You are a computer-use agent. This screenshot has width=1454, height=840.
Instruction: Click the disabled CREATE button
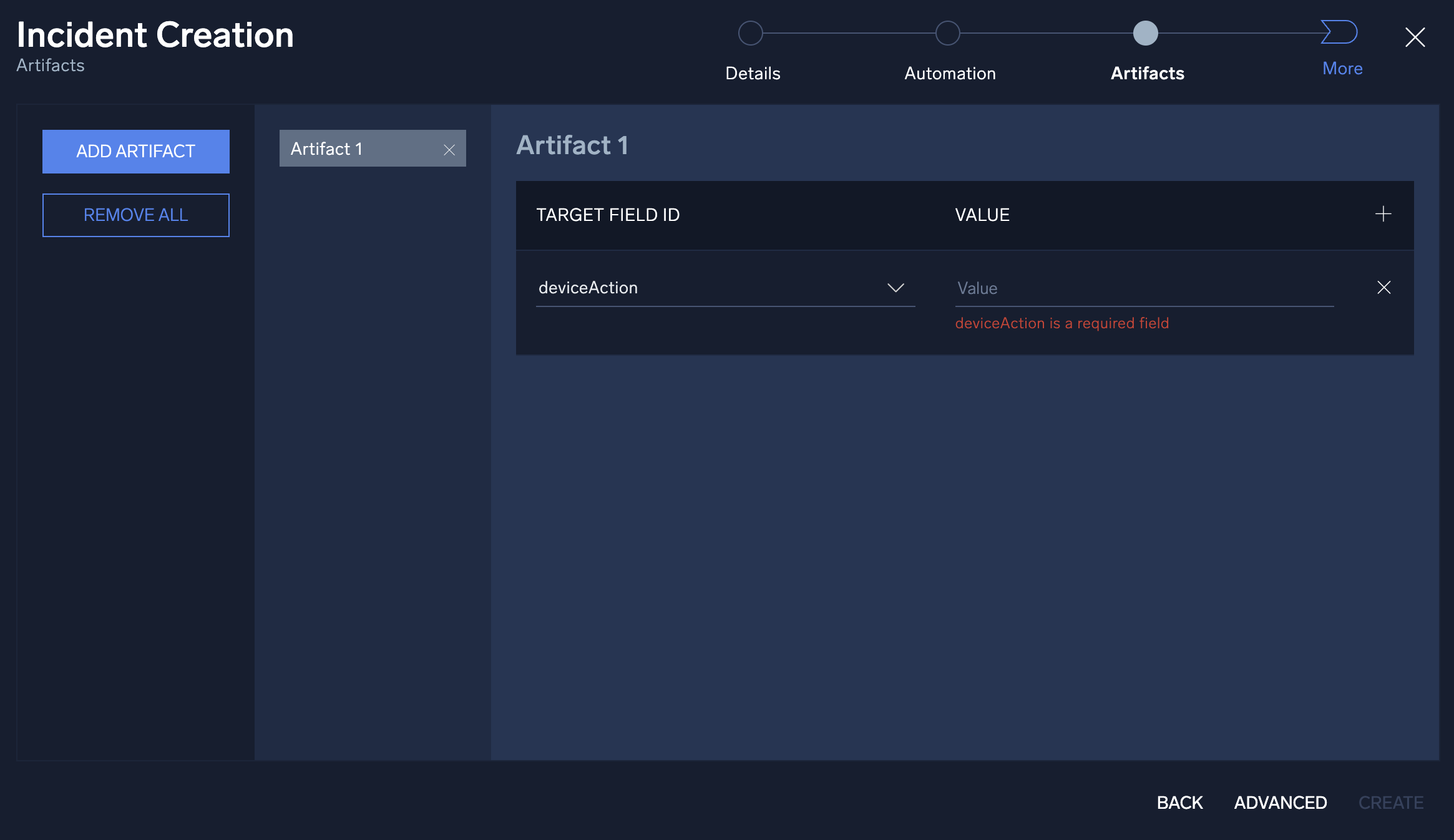click(1392, 803)
